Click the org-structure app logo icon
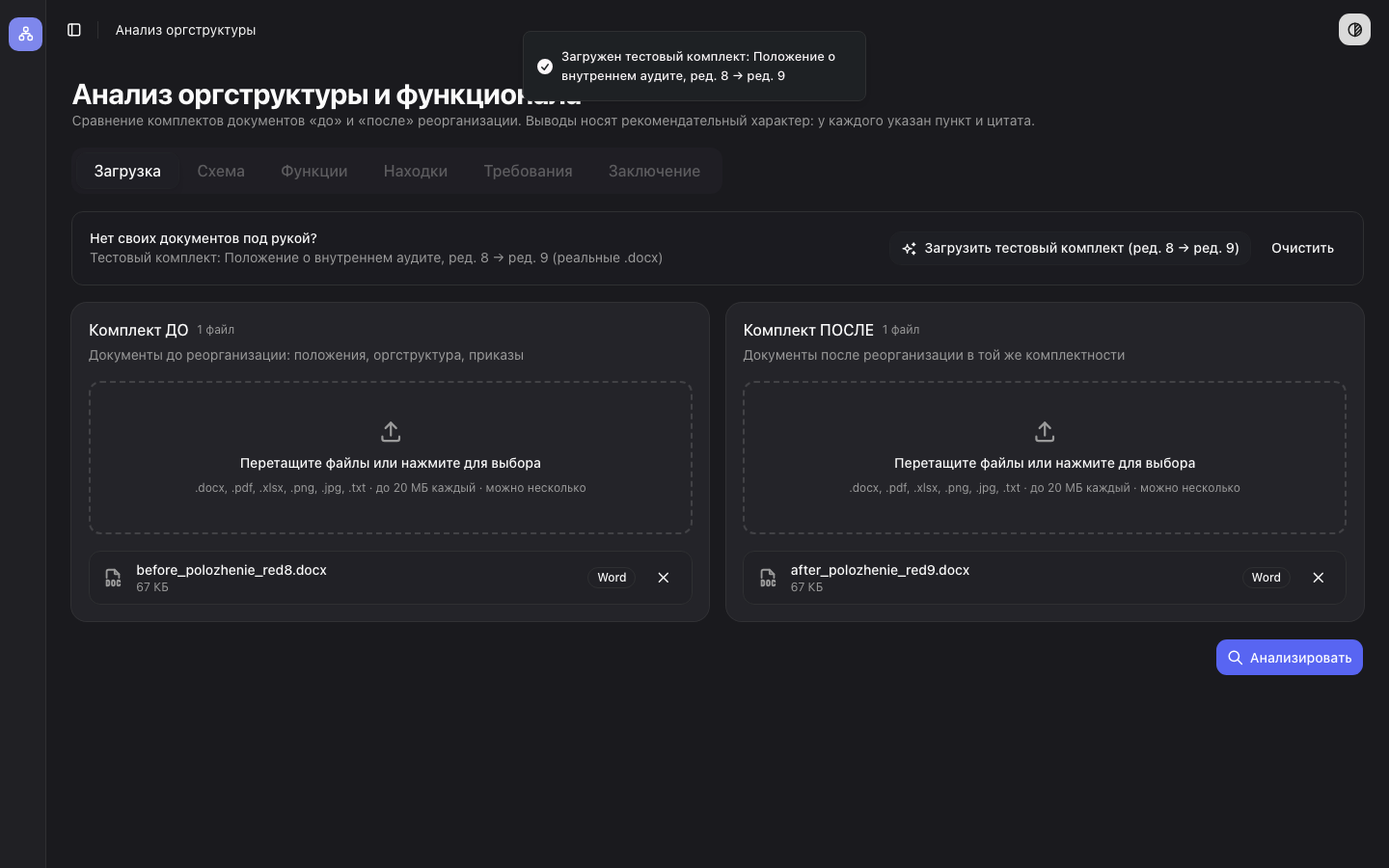 [x=25, y=34]
